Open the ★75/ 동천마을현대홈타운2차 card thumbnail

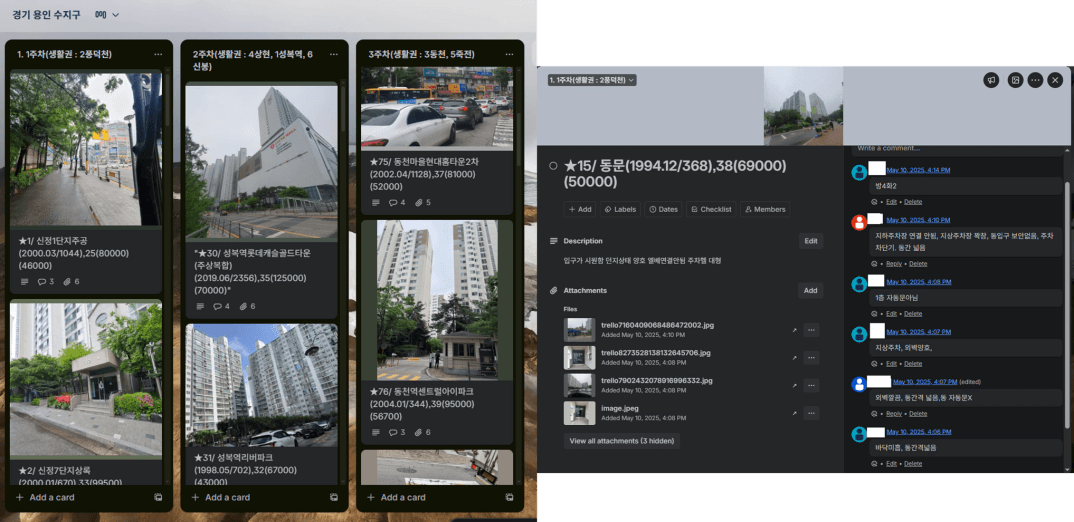click(437, 109)
